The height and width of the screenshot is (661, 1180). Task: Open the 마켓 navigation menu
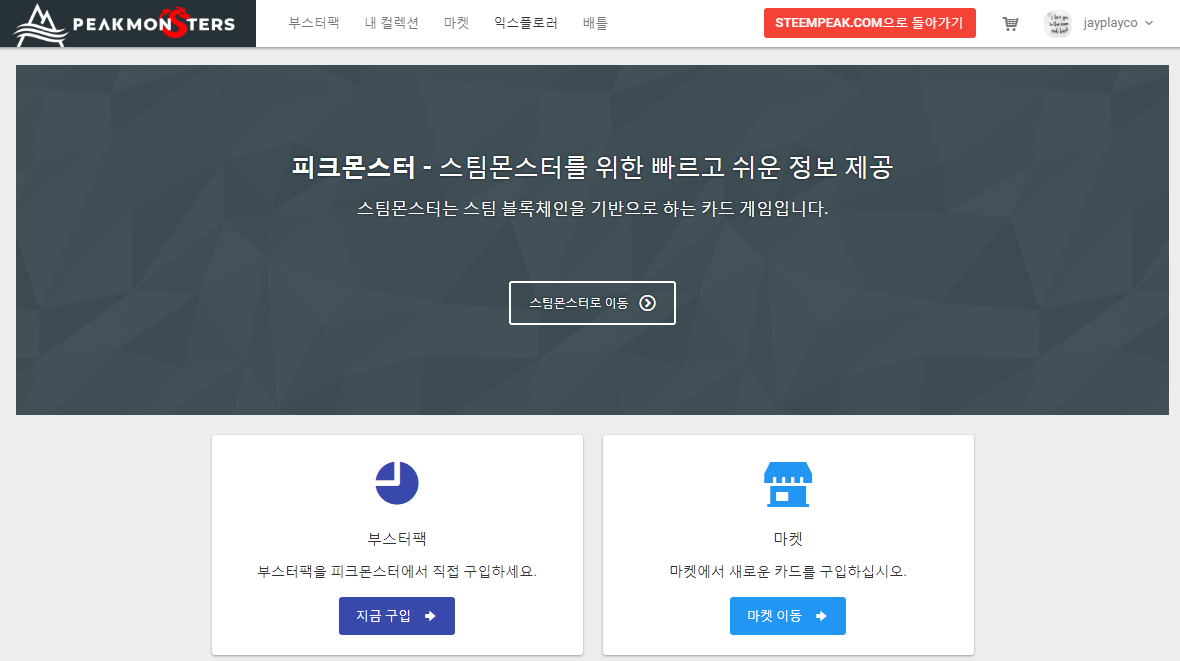coord(456,23)
